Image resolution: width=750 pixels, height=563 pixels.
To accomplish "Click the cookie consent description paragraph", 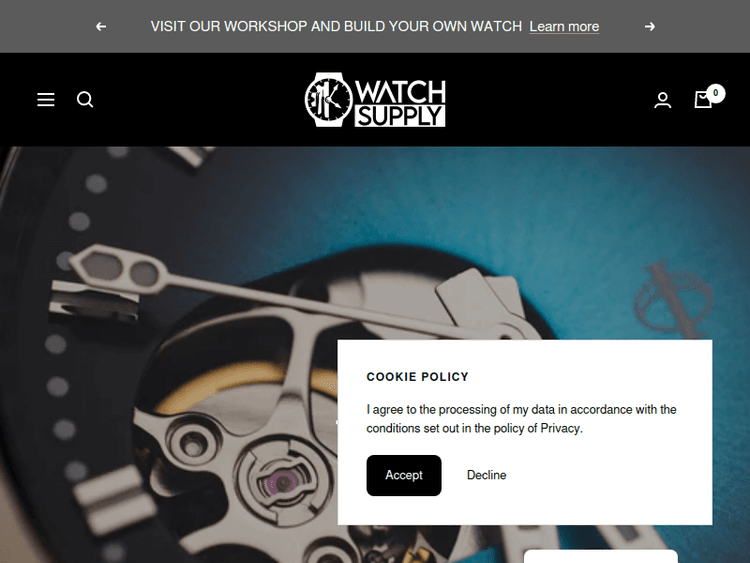I will click(521, 419).
